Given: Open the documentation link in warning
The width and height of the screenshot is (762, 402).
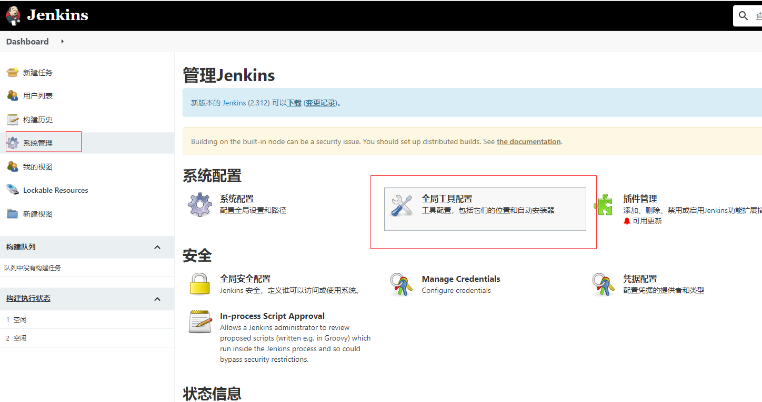Looking at the screenshot, I should pyautogui.click(x=529, y=141).
